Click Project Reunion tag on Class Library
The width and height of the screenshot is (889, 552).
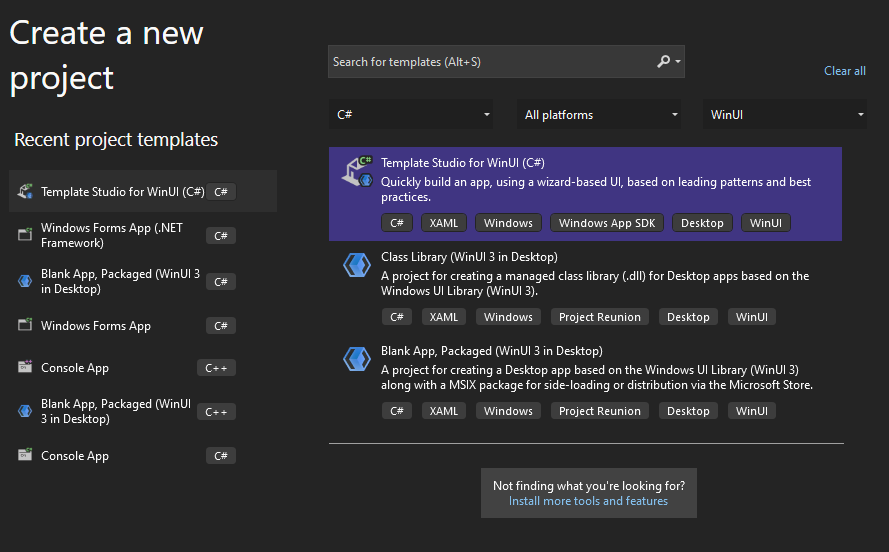click(600, 317)
